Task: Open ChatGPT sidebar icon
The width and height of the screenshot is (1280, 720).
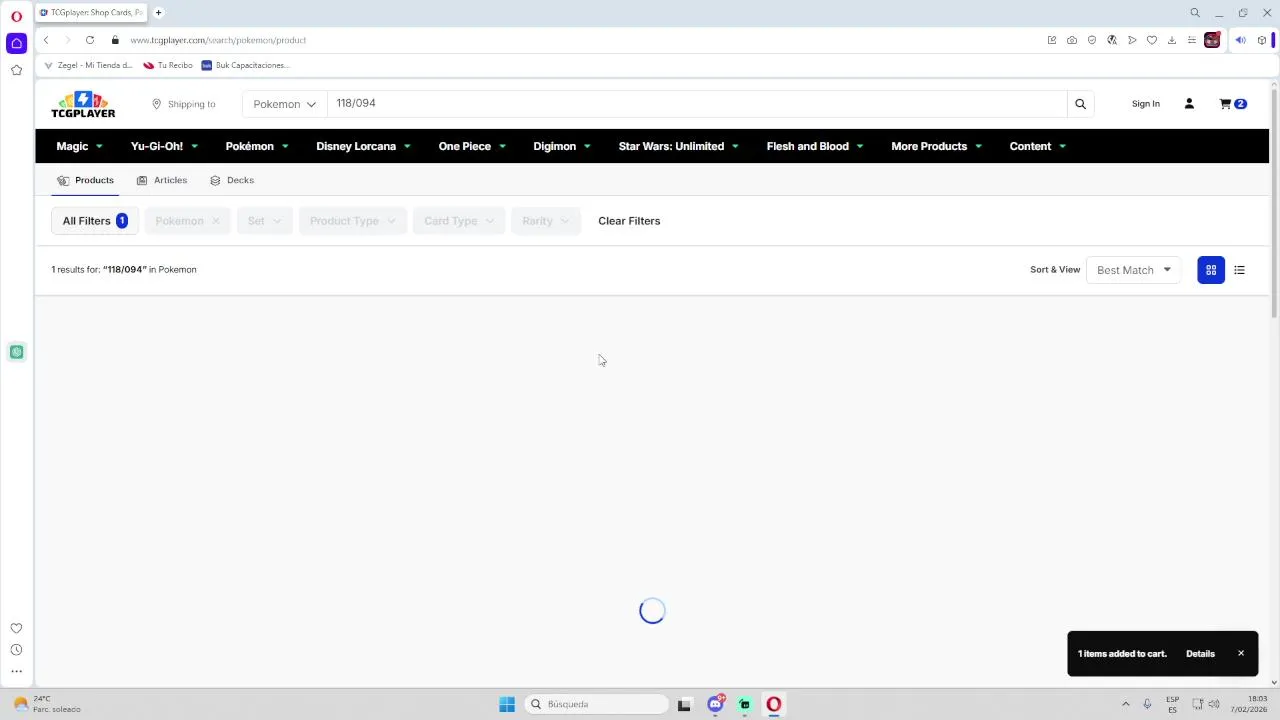Action: click(16, 352)
